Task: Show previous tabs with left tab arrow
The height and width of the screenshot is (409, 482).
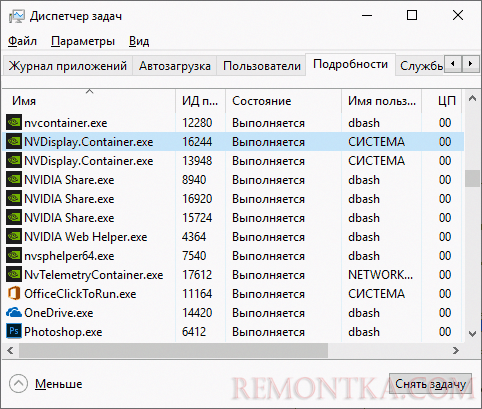Action: click(453, 63)
